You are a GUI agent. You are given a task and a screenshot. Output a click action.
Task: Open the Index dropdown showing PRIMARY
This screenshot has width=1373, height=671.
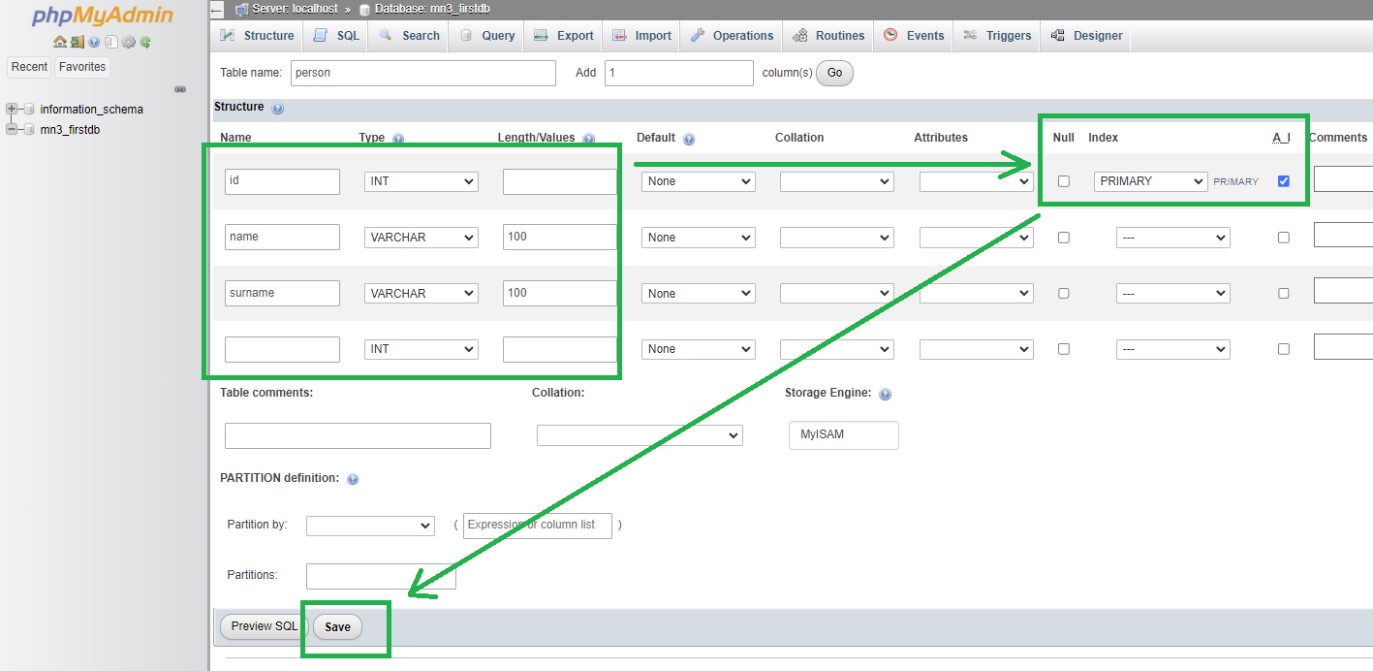click(1152, 181)
